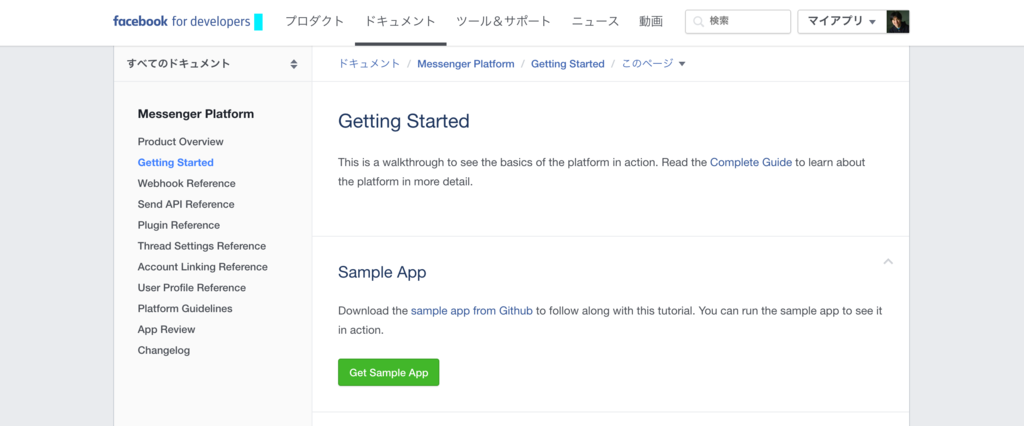The height and width of the screenshot is (426, 1024).
Task: Open the Changelog sidebar link
Action: [x=164, y=350]
